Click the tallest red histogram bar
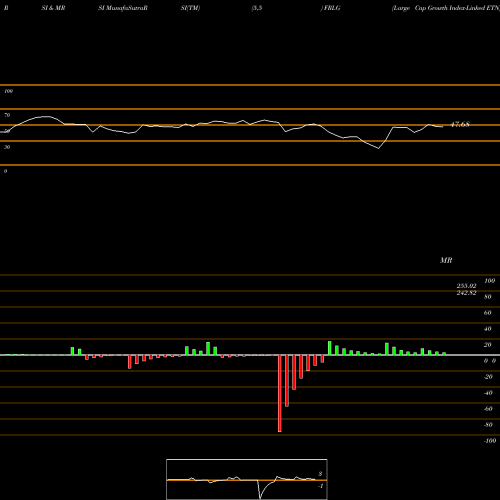The width and height of the screenshot is (500, 500). 280,393
